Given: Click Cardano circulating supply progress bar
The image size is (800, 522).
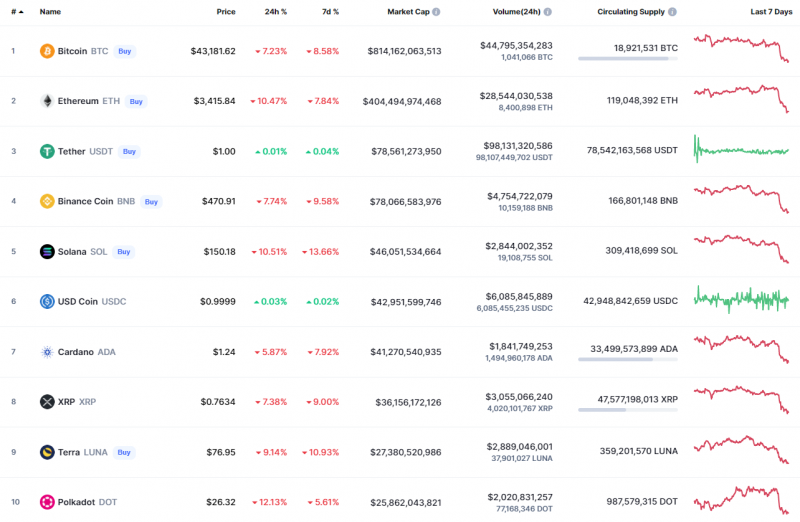Looking at the screenshot, I should [628, 360].
